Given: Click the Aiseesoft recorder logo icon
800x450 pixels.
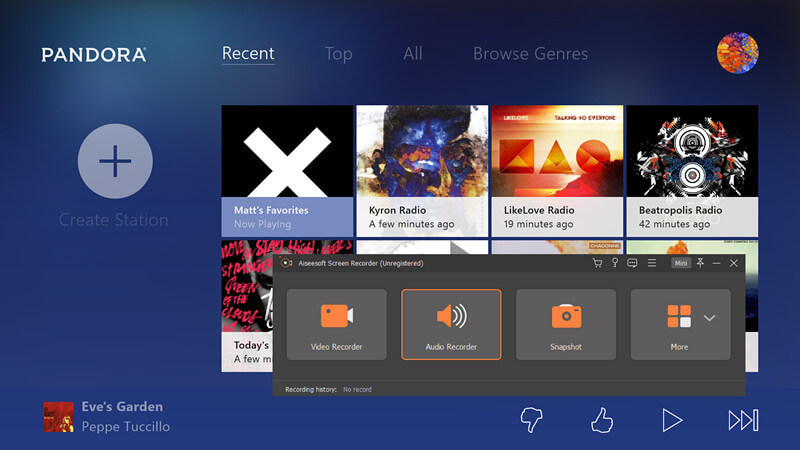Looking at the screenshot, I should coord(286,263).
